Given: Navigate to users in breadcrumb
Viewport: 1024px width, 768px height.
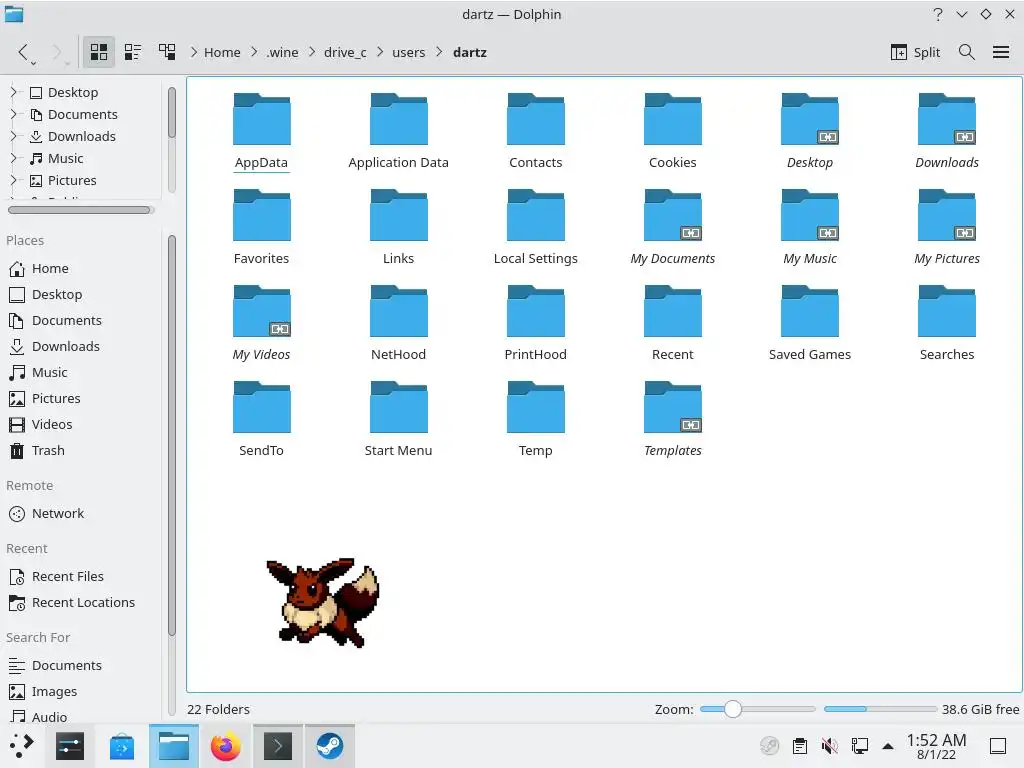Looking at the screenshot, I should coord(408,52).
